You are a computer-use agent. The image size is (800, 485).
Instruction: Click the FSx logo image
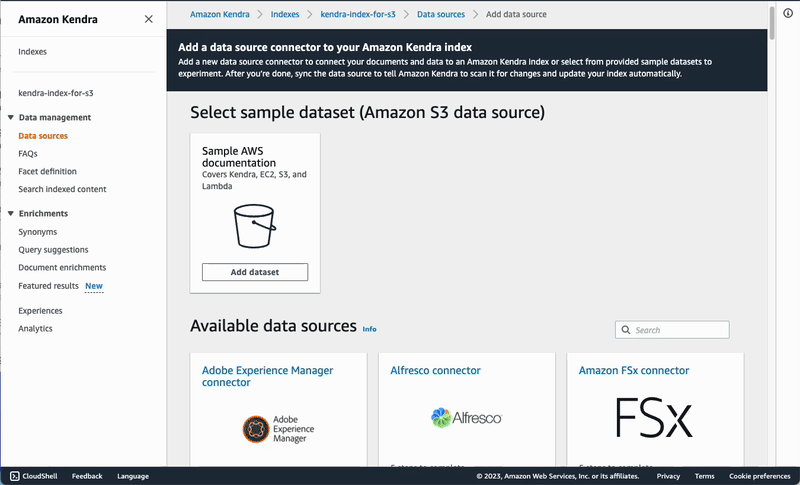654,418
